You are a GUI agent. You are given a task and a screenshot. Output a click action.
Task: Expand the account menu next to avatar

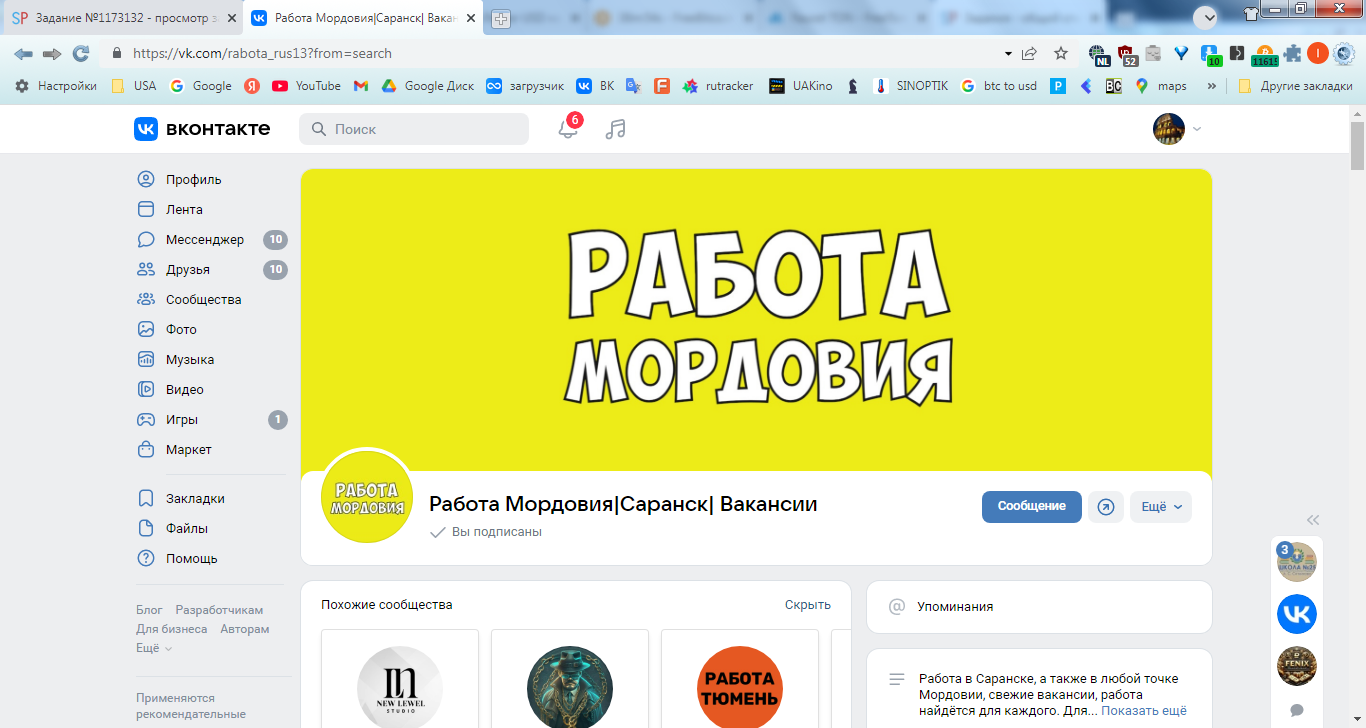[x=1197, y=129]
